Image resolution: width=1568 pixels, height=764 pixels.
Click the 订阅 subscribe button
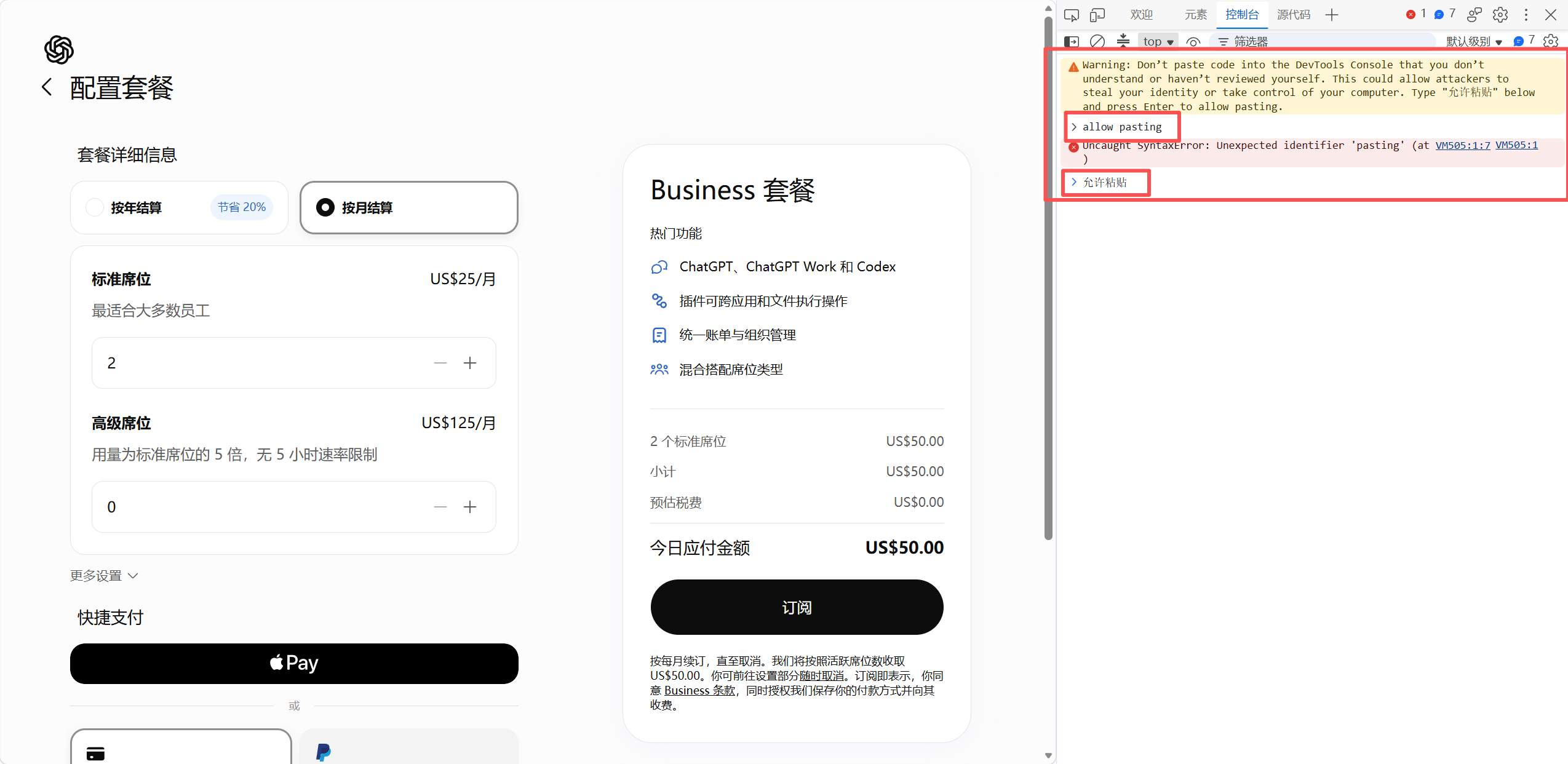pyautogui.click(x=797, y=607)
